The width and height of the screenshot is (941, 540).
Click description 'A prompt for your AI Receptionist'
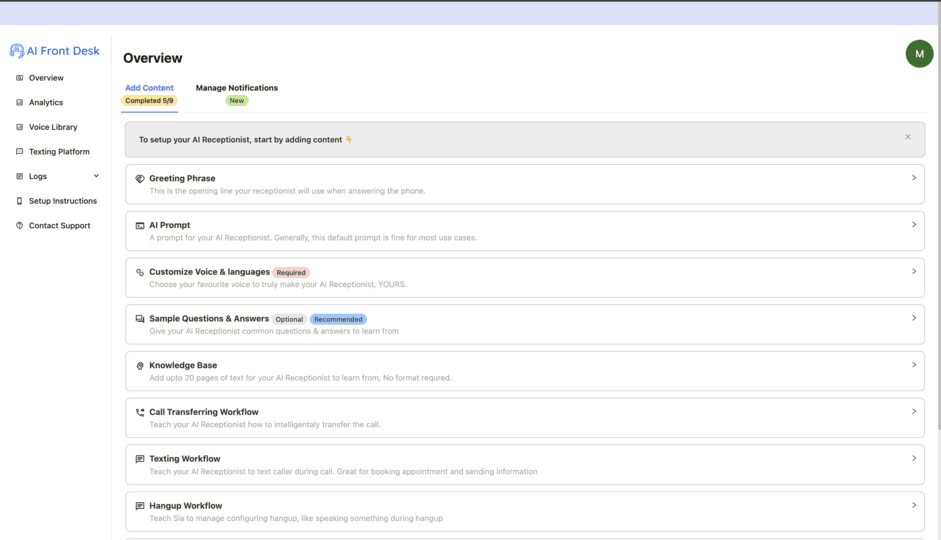click(x=211, y=238)
